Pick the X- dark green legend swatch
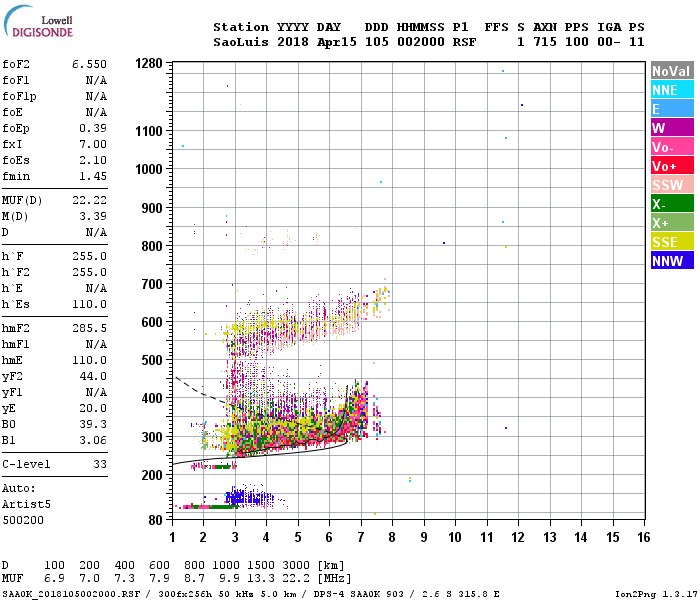 pyautogui.click(x=672, y=204)
